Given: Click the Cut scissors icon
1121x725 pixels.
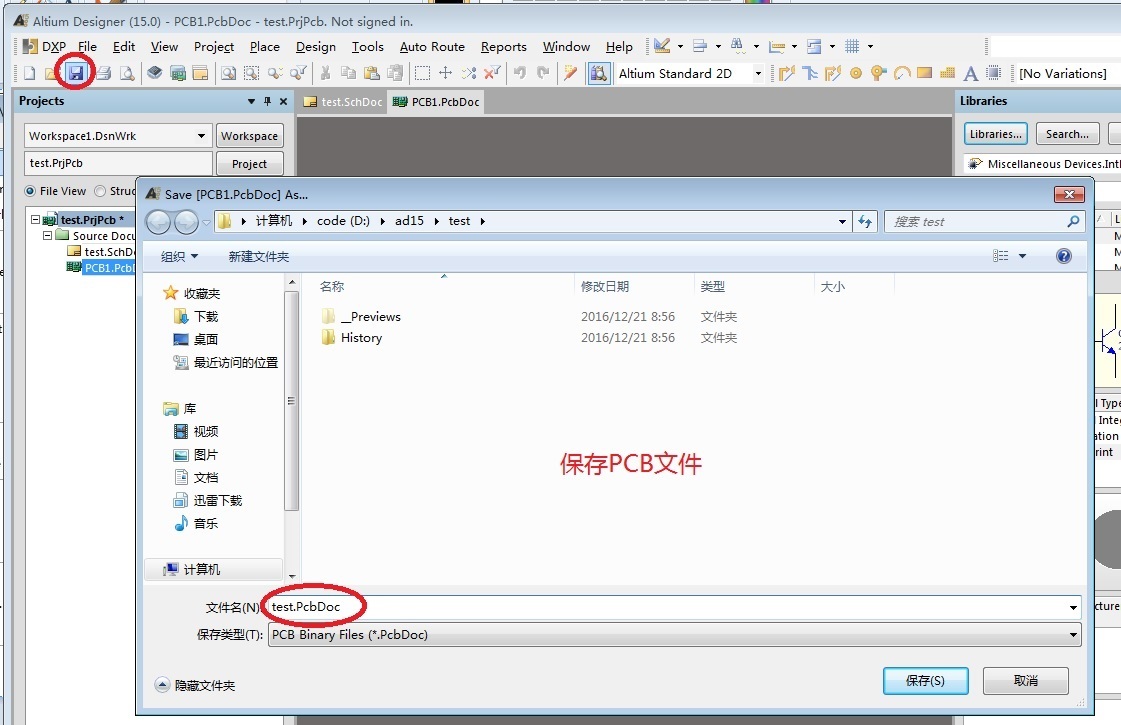Looking at the screenshot, I should tap(325, 73).
